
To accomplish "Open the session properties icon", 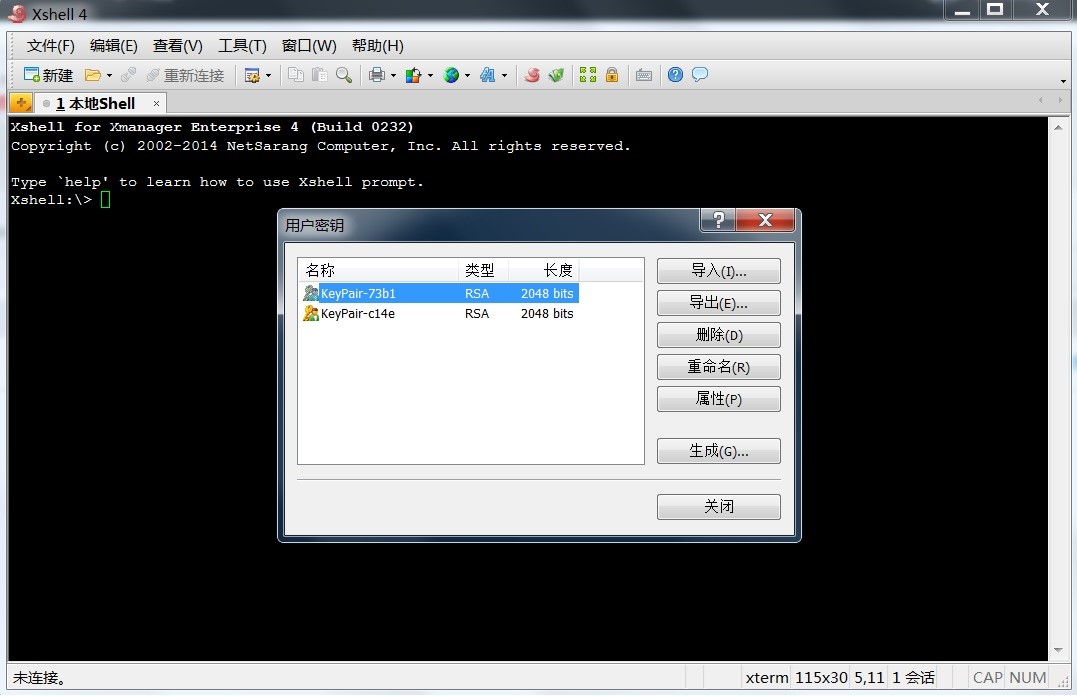I will point(252,75).
